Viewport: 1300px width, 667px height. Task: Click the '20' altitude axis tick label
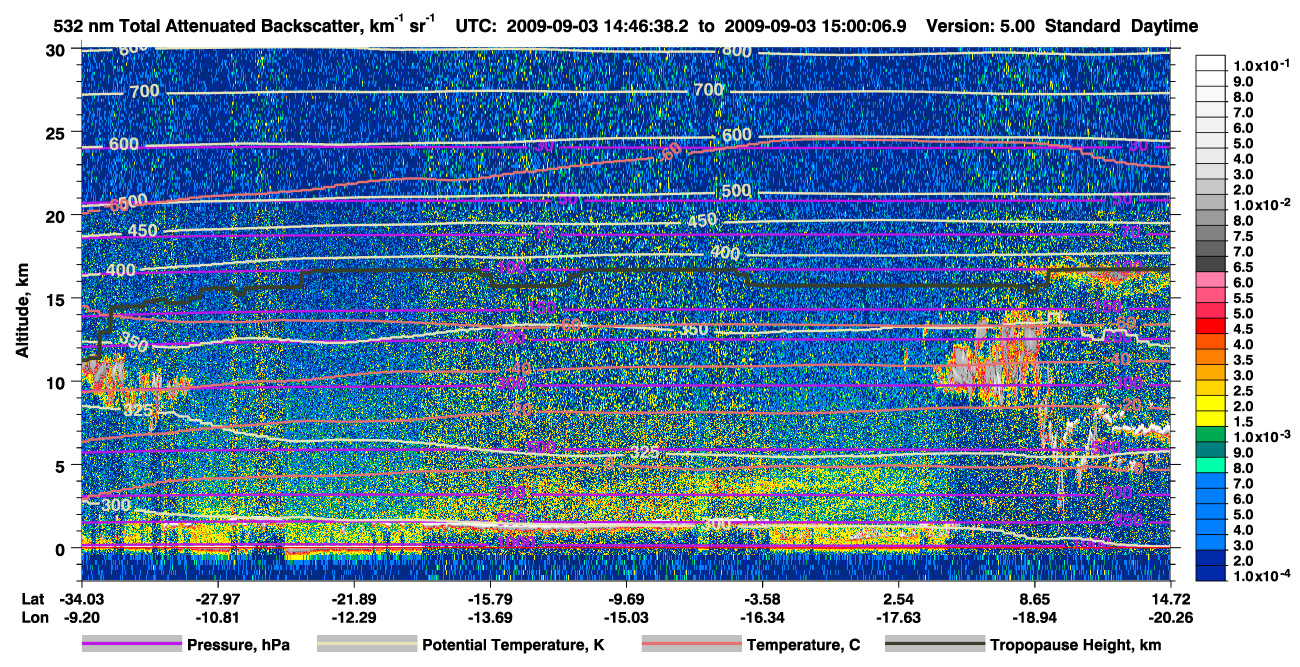point(58,215)
